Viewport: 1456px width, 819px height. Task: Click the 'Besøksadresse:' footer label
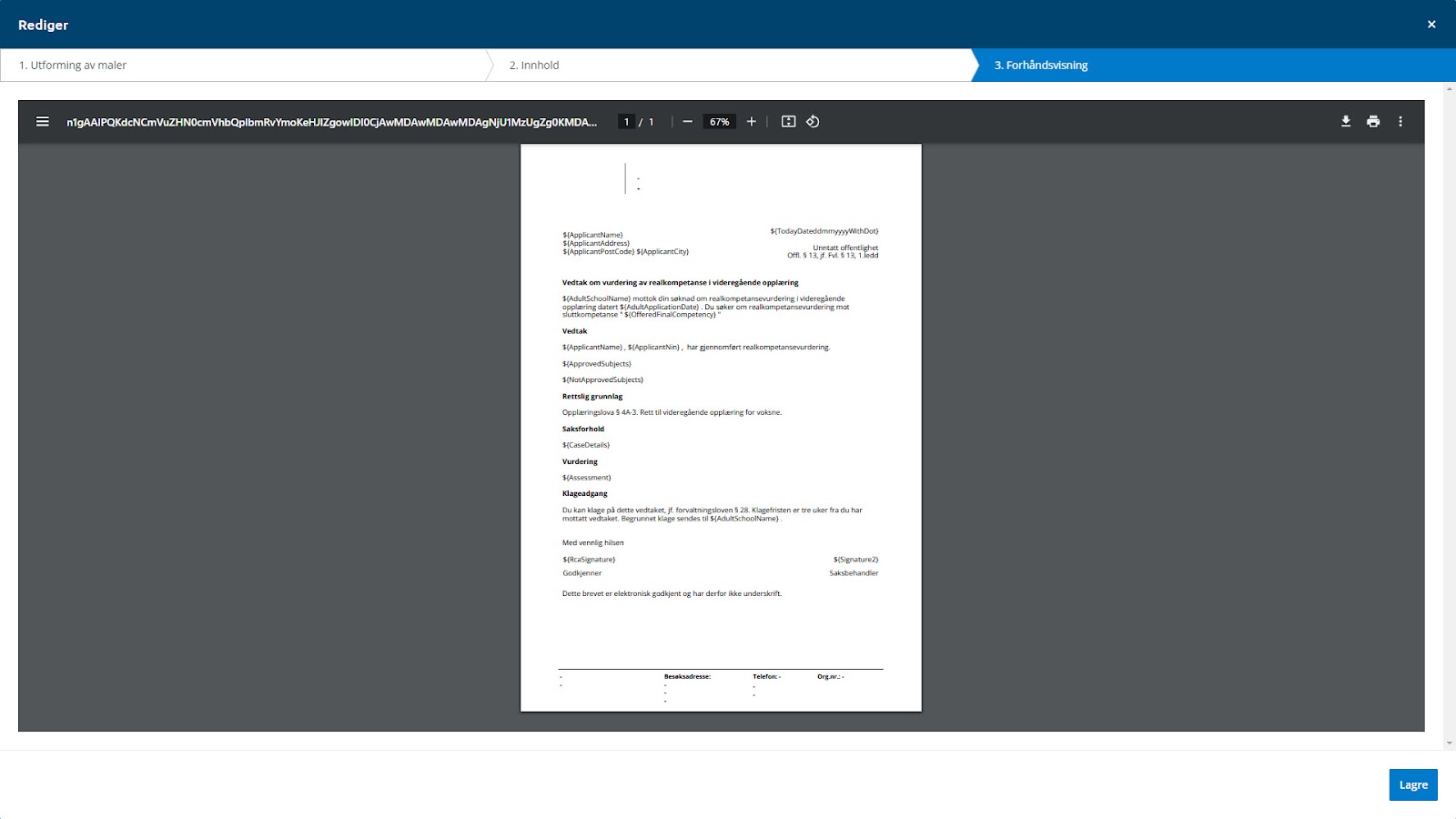point(687,677)
